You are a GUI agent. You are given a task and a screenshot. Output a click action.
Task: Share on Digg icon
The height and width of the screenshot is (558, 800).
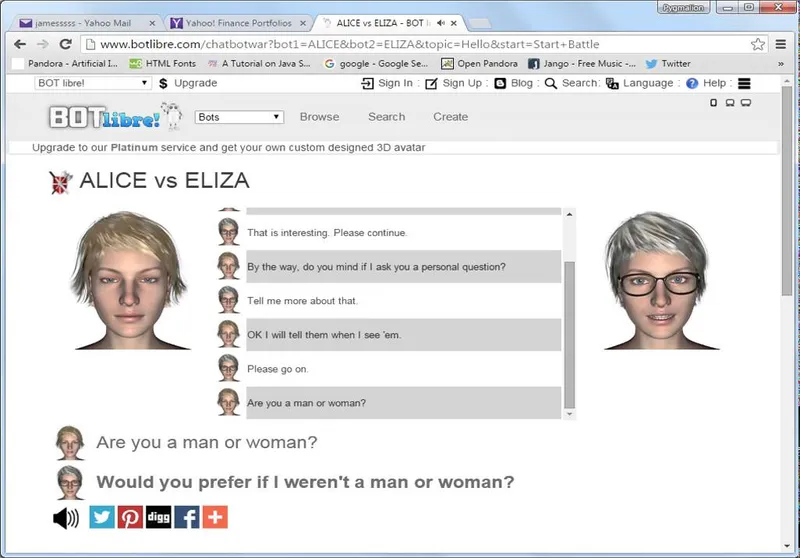coord(159,517)
